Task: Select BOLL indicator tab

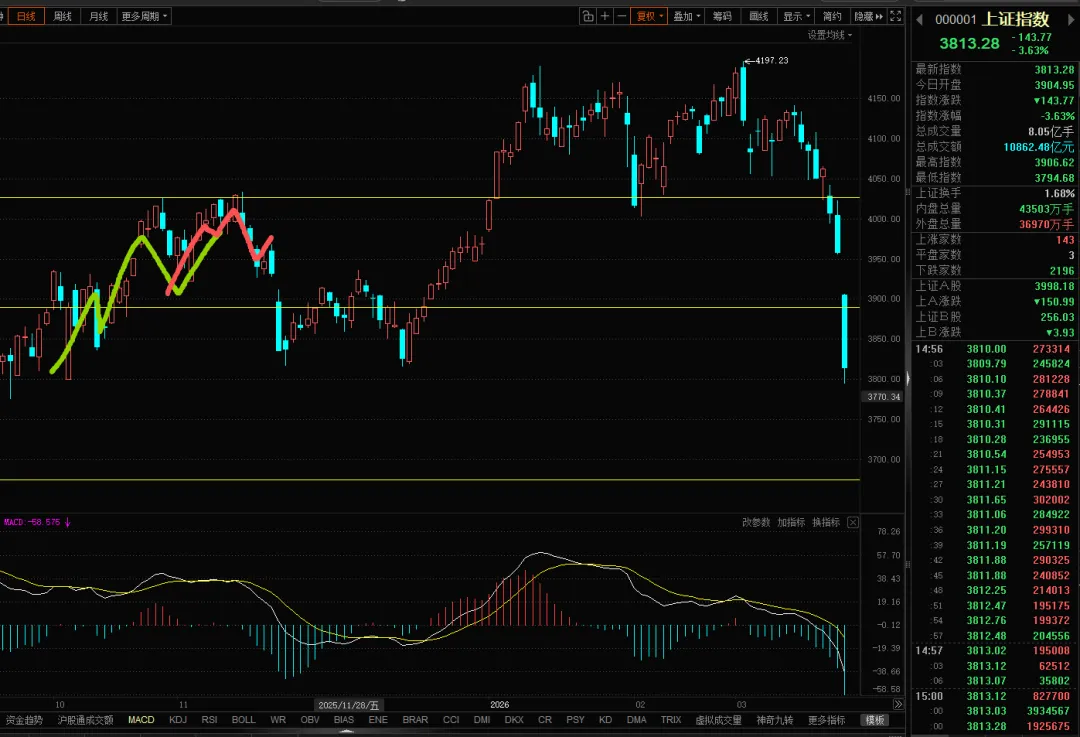Action: [243, 720]
